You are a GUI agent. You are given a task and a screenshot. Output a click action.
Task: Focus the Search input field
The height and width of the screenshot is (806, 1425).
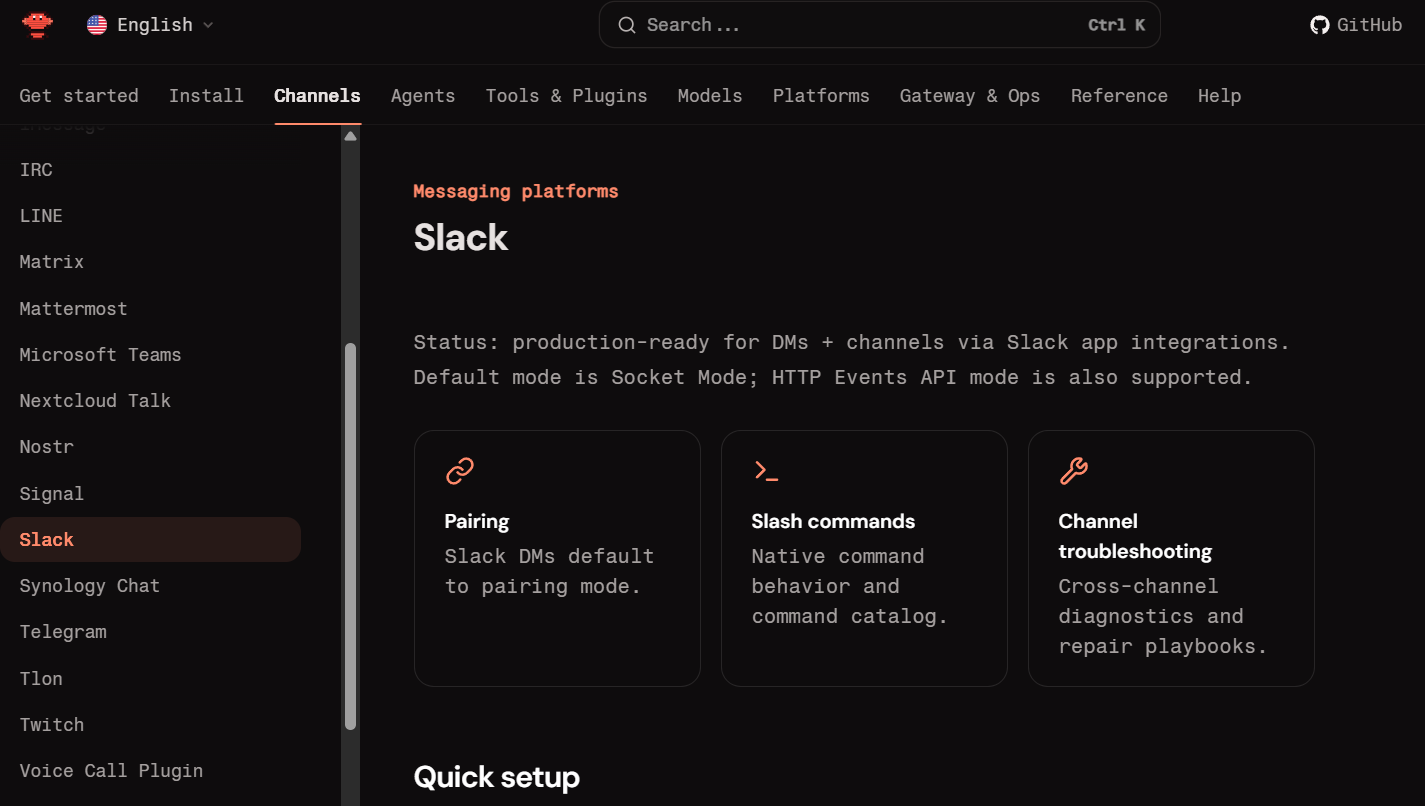tap(879, 25)
